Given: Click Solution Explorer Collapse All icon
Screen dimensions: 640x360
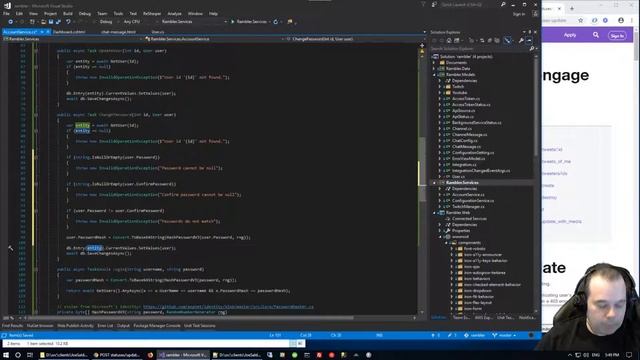Looking at the screenshot, I should coord(489,40).
